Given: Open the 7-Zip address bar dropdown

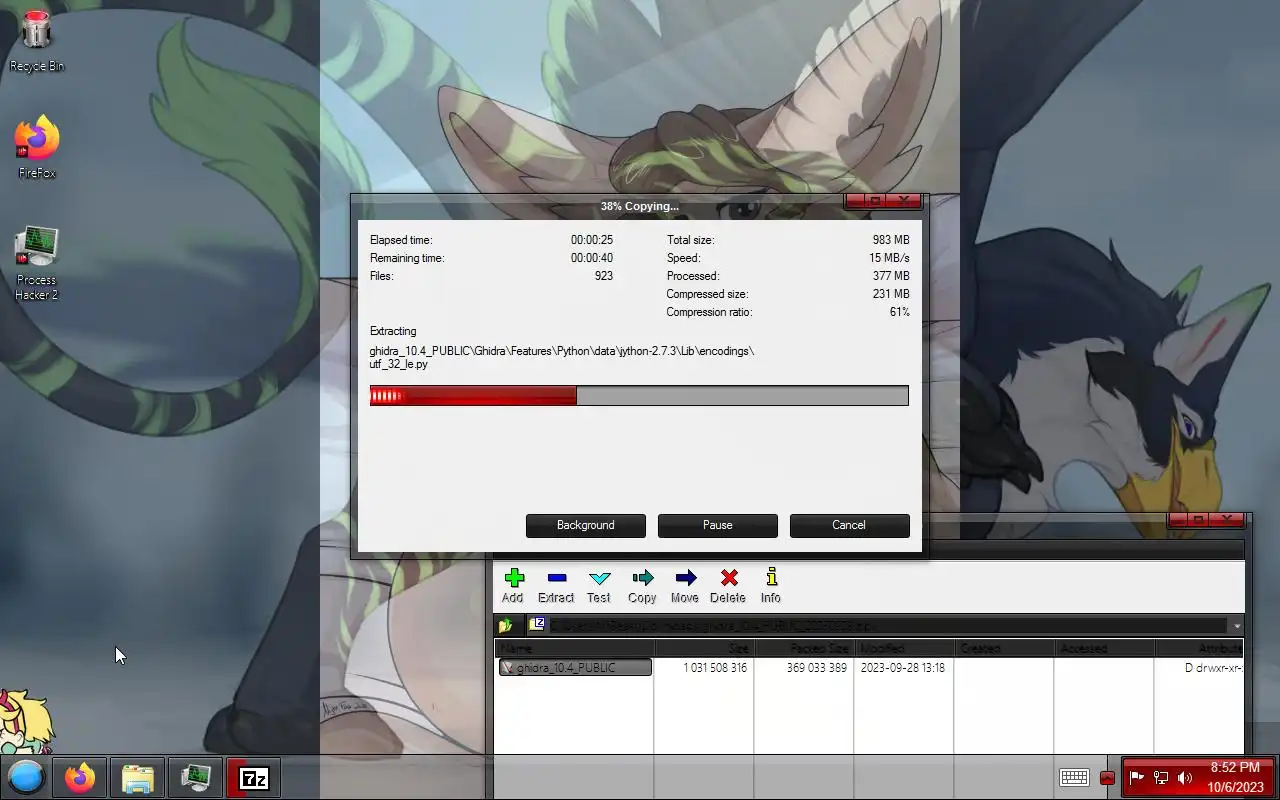Looking at the screenshot, I should click(x=1236, y=626).
